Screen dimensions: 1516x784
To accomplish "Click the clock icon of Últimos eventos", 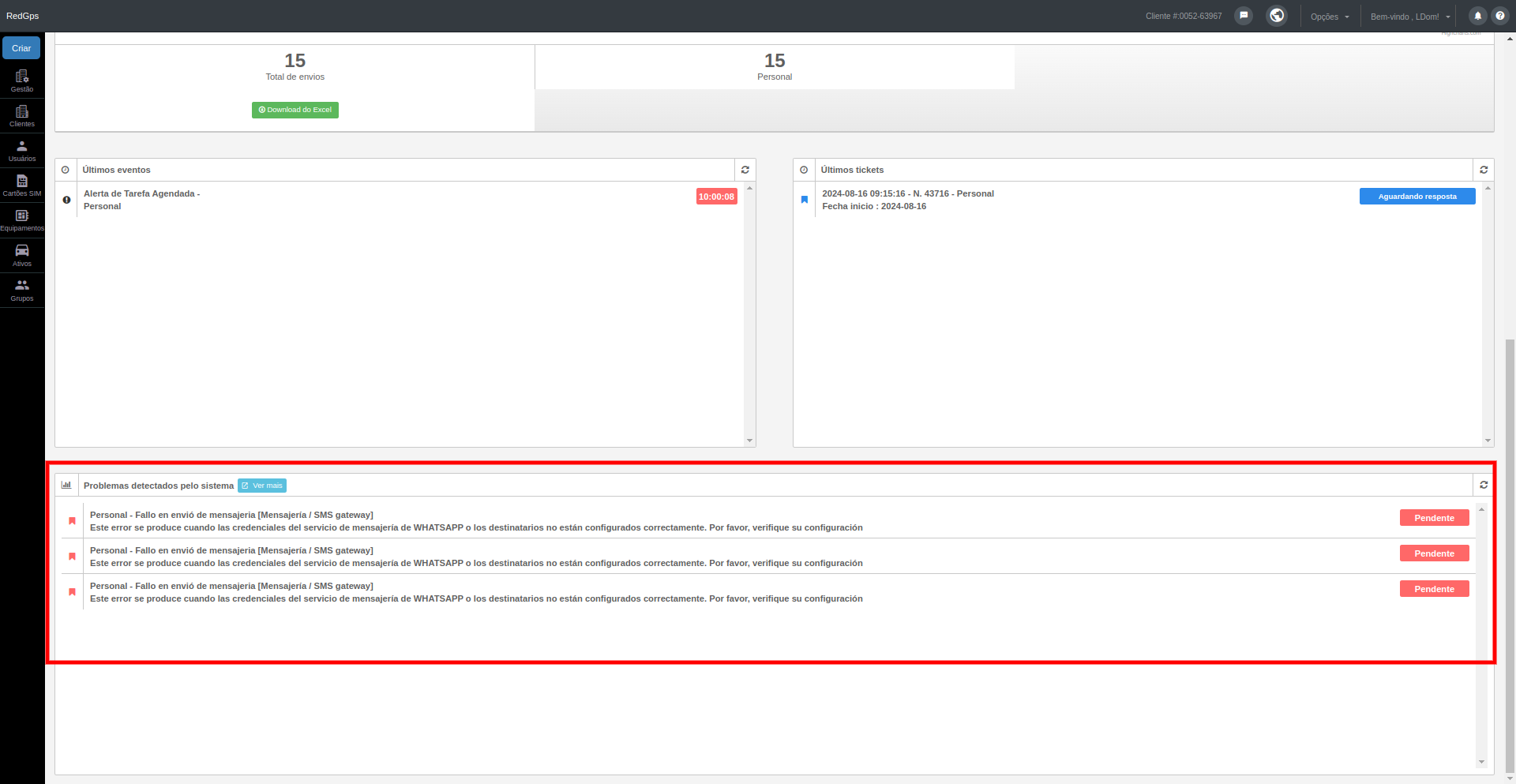I will click(x=66, y=170).
